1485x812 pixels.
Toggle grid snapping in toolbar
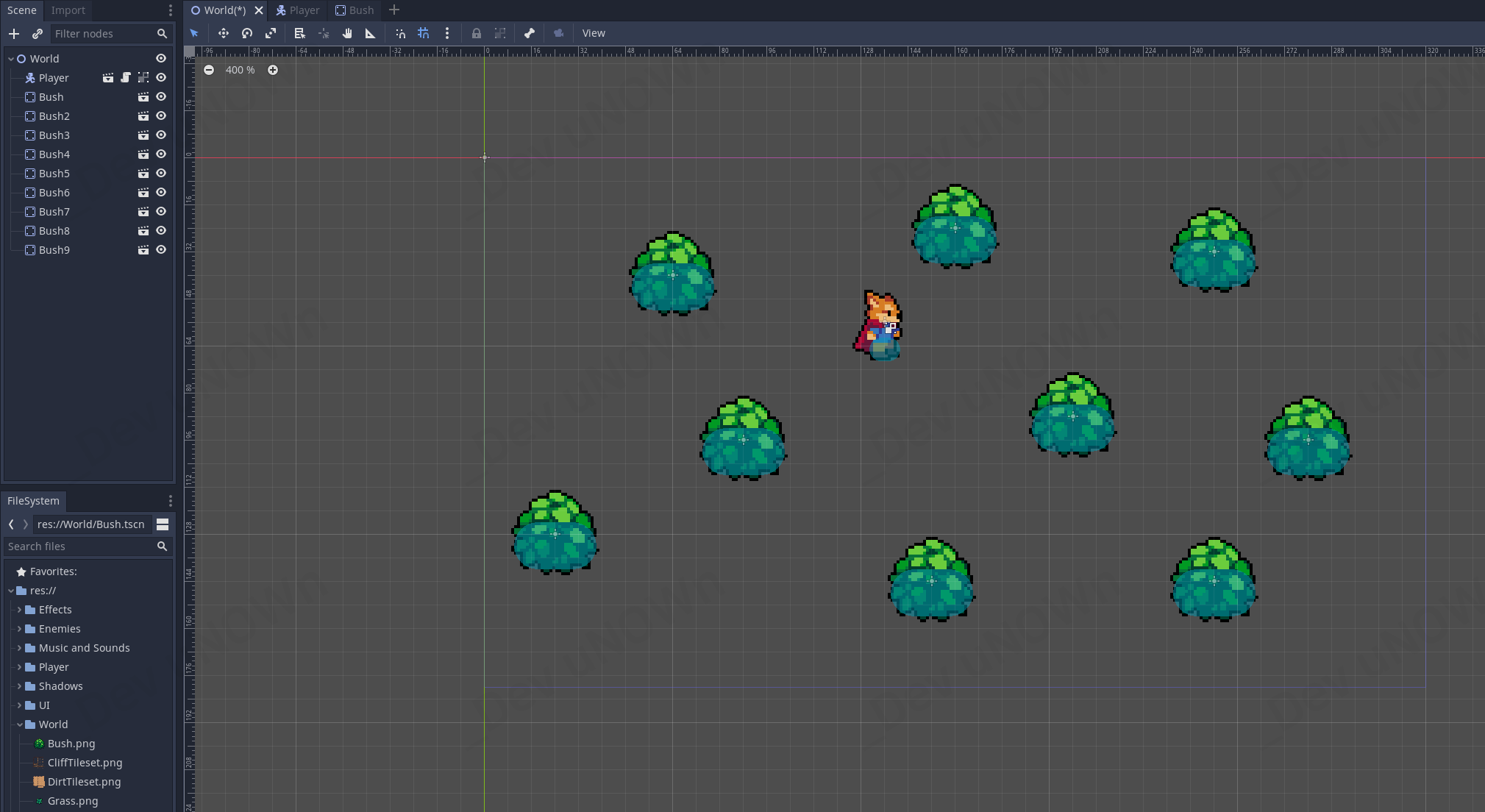tap(424, 33)
